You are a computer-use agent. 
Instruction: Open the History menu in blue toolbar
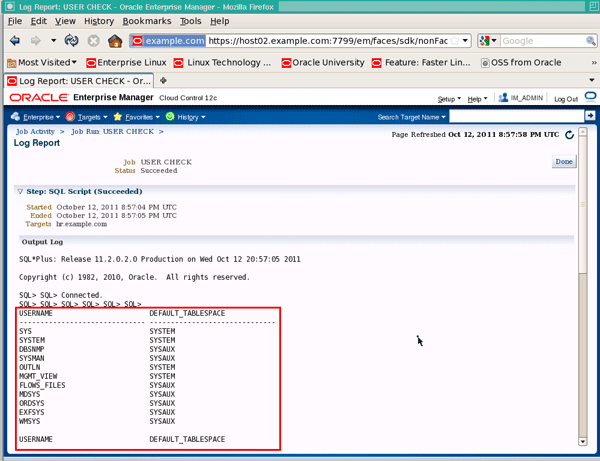(x=186, y=117)
